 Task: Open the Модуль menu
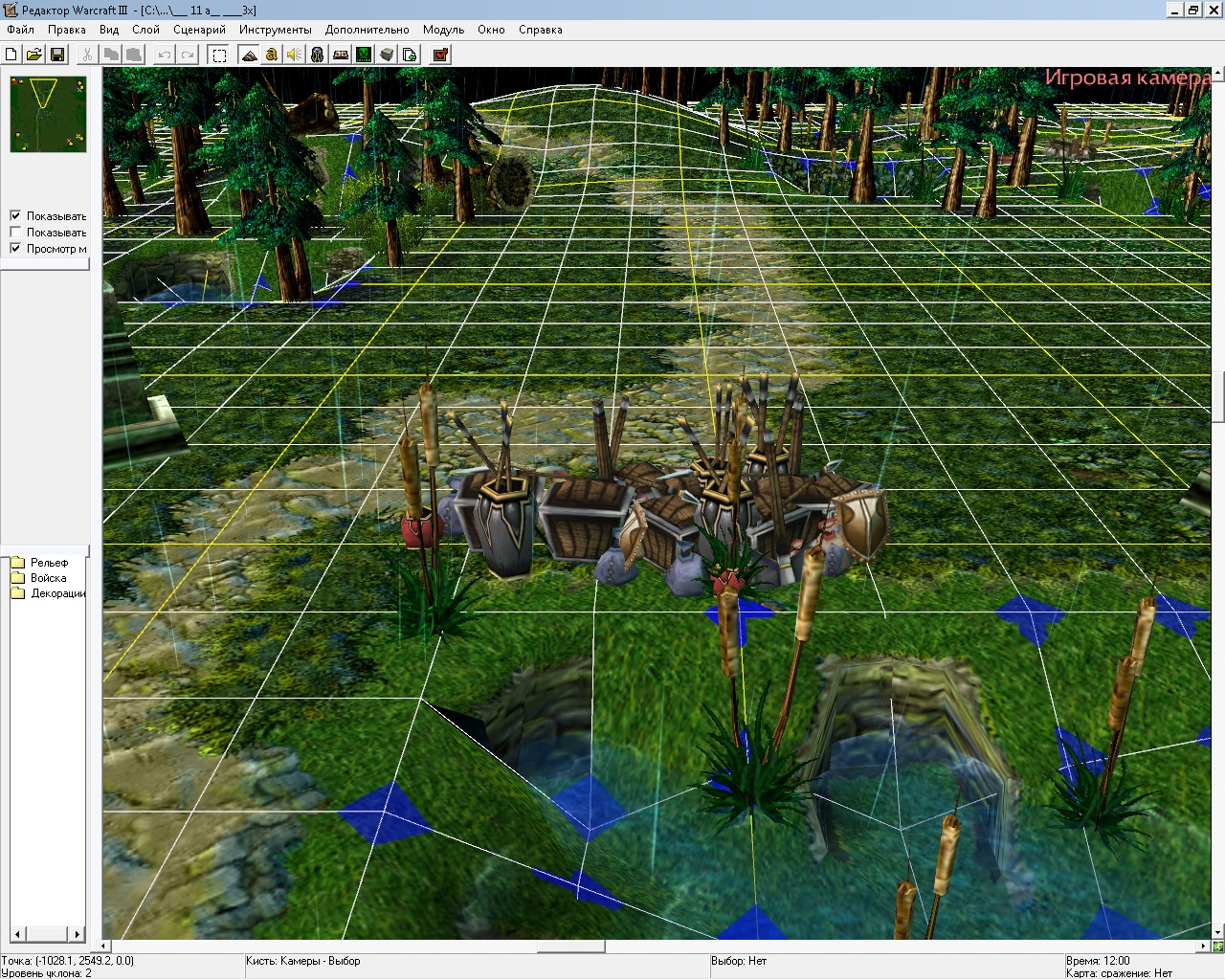pos(443,30)
